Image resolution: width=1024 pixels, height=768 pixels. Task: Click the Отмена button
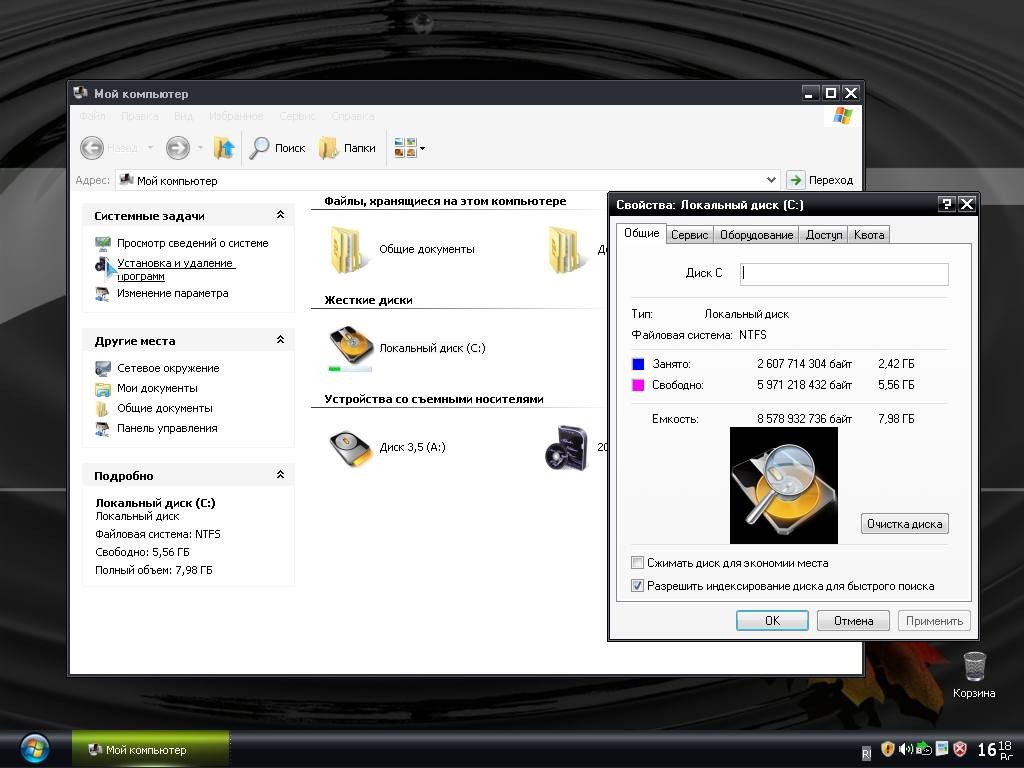pos(853,620)
